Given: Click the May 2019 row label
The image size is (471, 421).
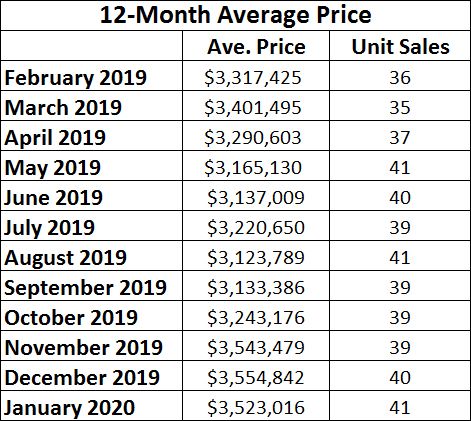Looking at the screenshot, I should point(52,168).
